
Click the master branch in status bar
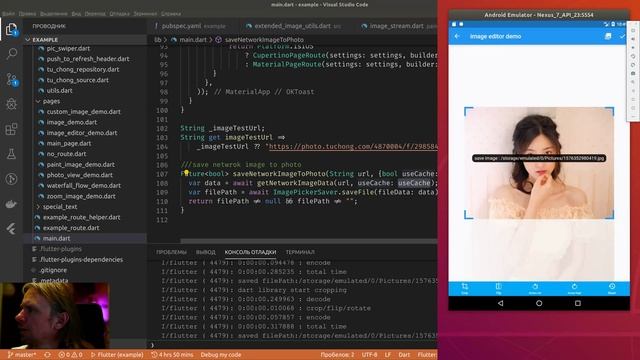tap(22, 355)
